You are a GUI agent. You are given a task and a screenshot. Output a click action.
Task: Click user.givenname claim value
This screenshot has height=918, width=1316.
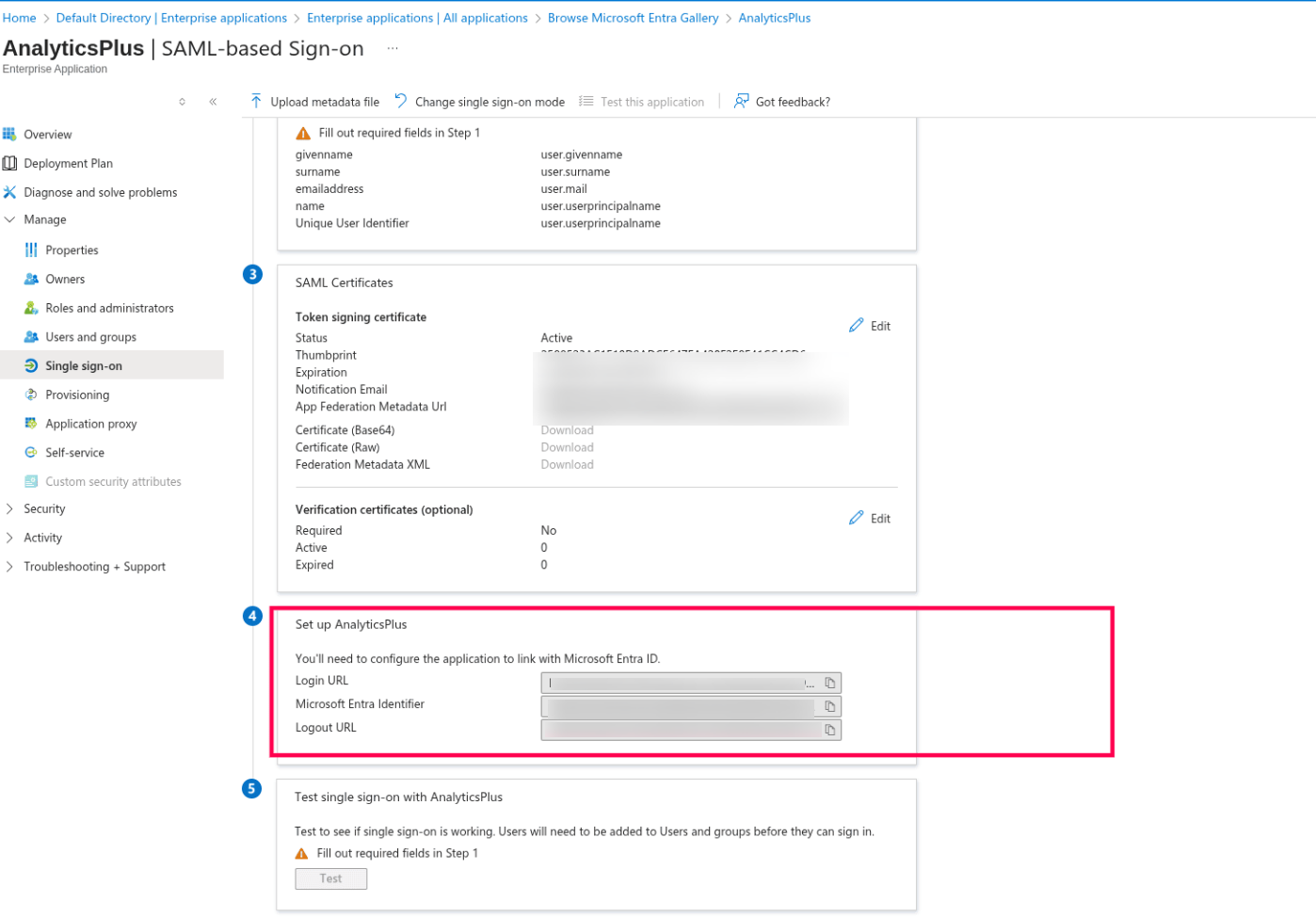[581, 154]
